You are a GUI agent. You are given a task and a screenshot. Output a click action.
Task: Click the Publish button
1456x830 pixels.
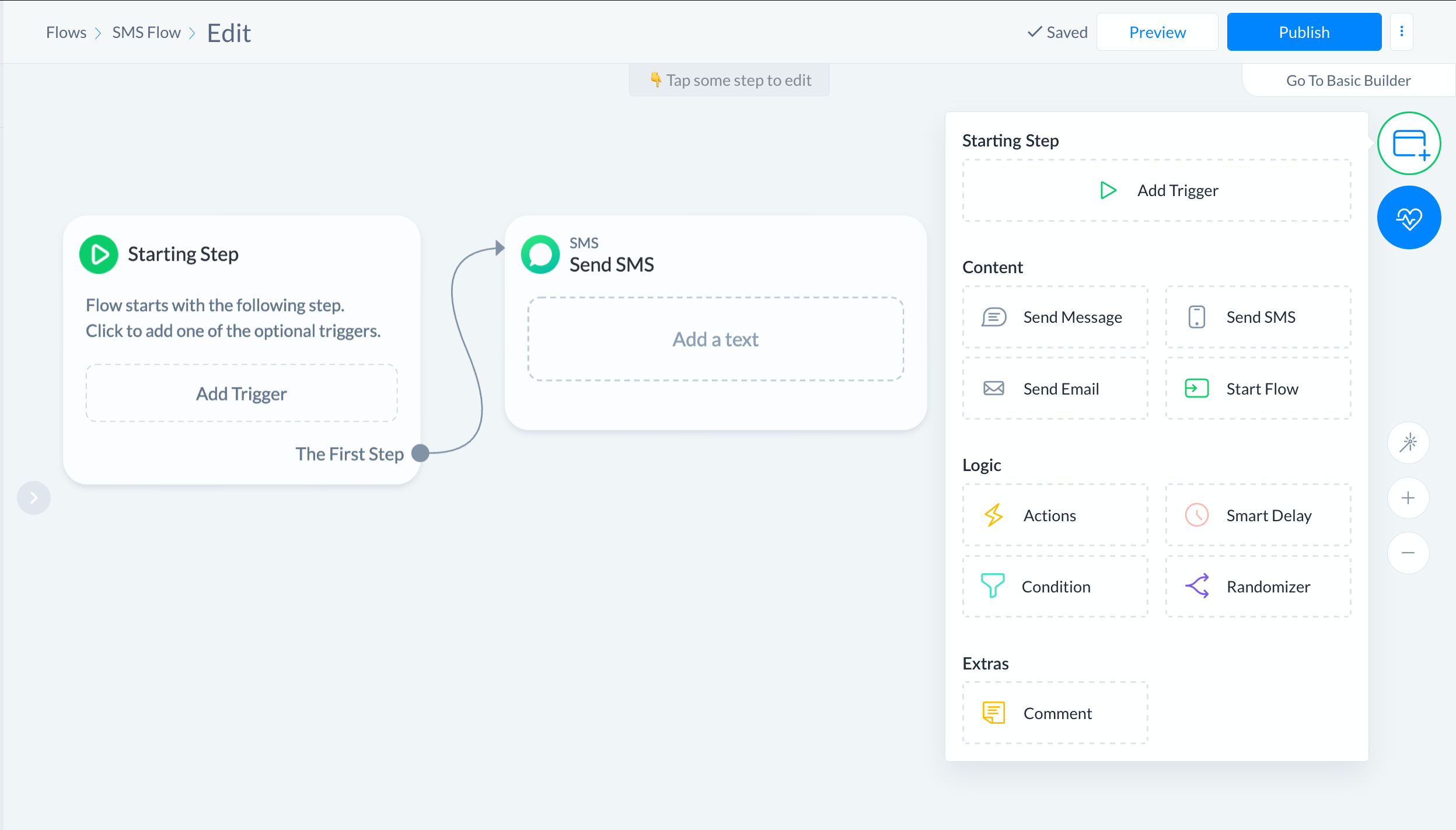click(1304, 32)
